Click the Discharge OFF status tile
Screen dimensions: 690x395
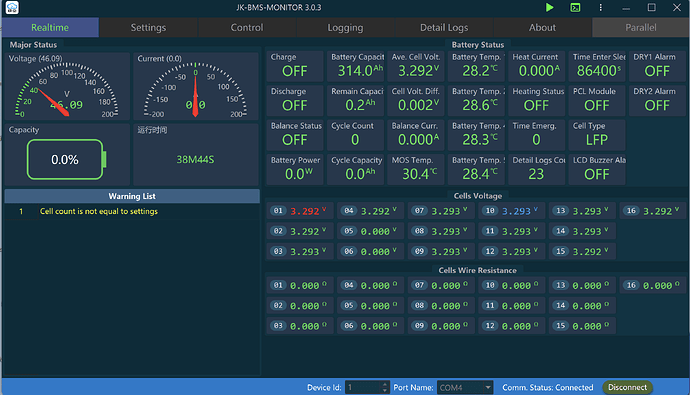(294, 100)
